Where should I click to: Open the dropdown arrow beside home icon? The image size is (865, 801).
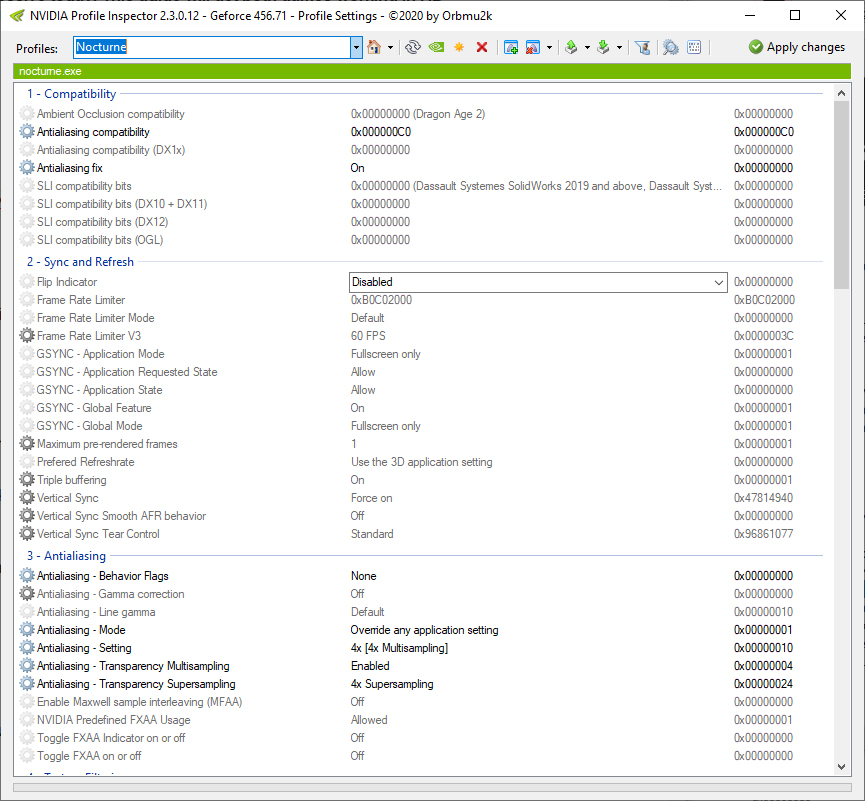(x=391, y=47)
